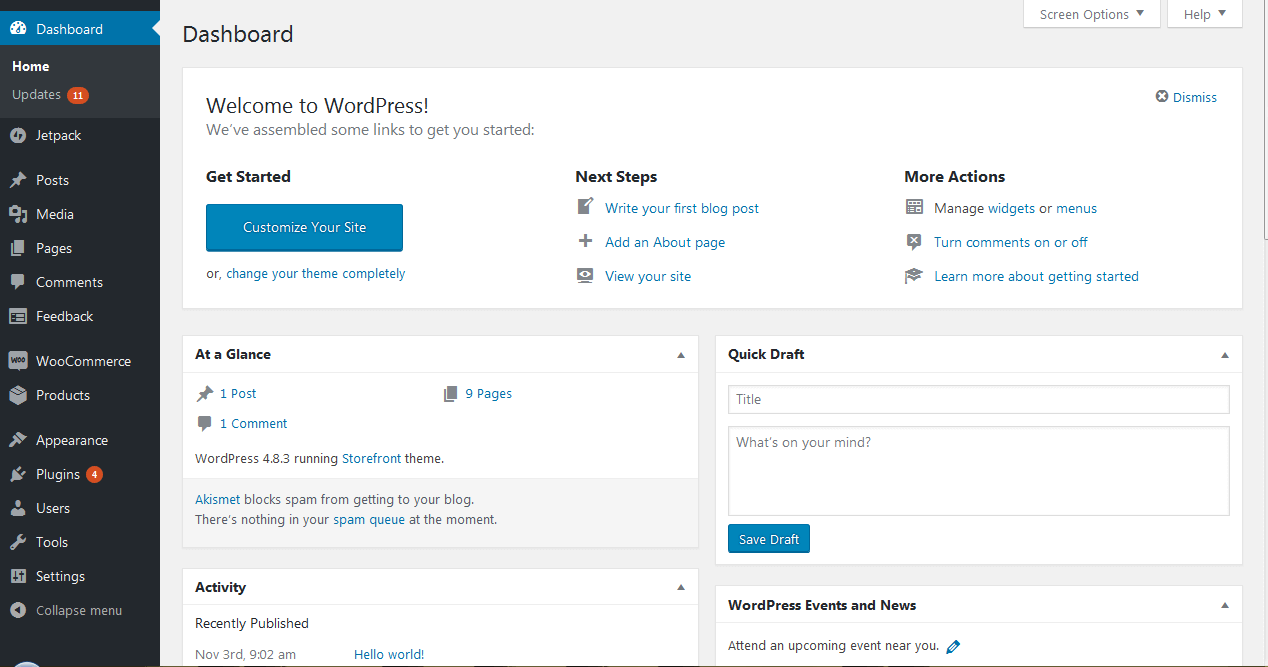Click the Posts pushpin icon in sidebar
Viewport: 1268px width, 667px height.
pos(18,180)
